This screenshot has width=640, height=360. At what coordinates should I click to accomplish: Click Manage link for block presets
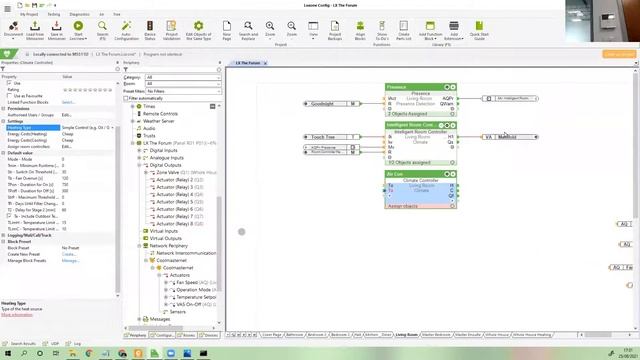pyautogui.click(x=70, y=260)
